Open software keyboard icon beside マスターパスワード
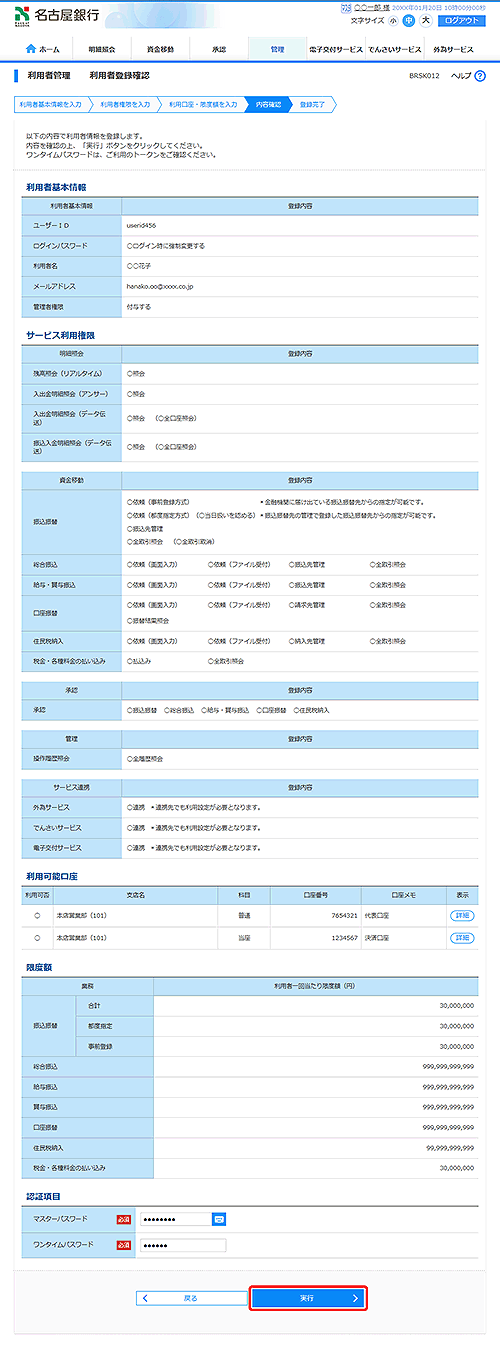Screen dimensions: 500x1353 [219, 1218]
